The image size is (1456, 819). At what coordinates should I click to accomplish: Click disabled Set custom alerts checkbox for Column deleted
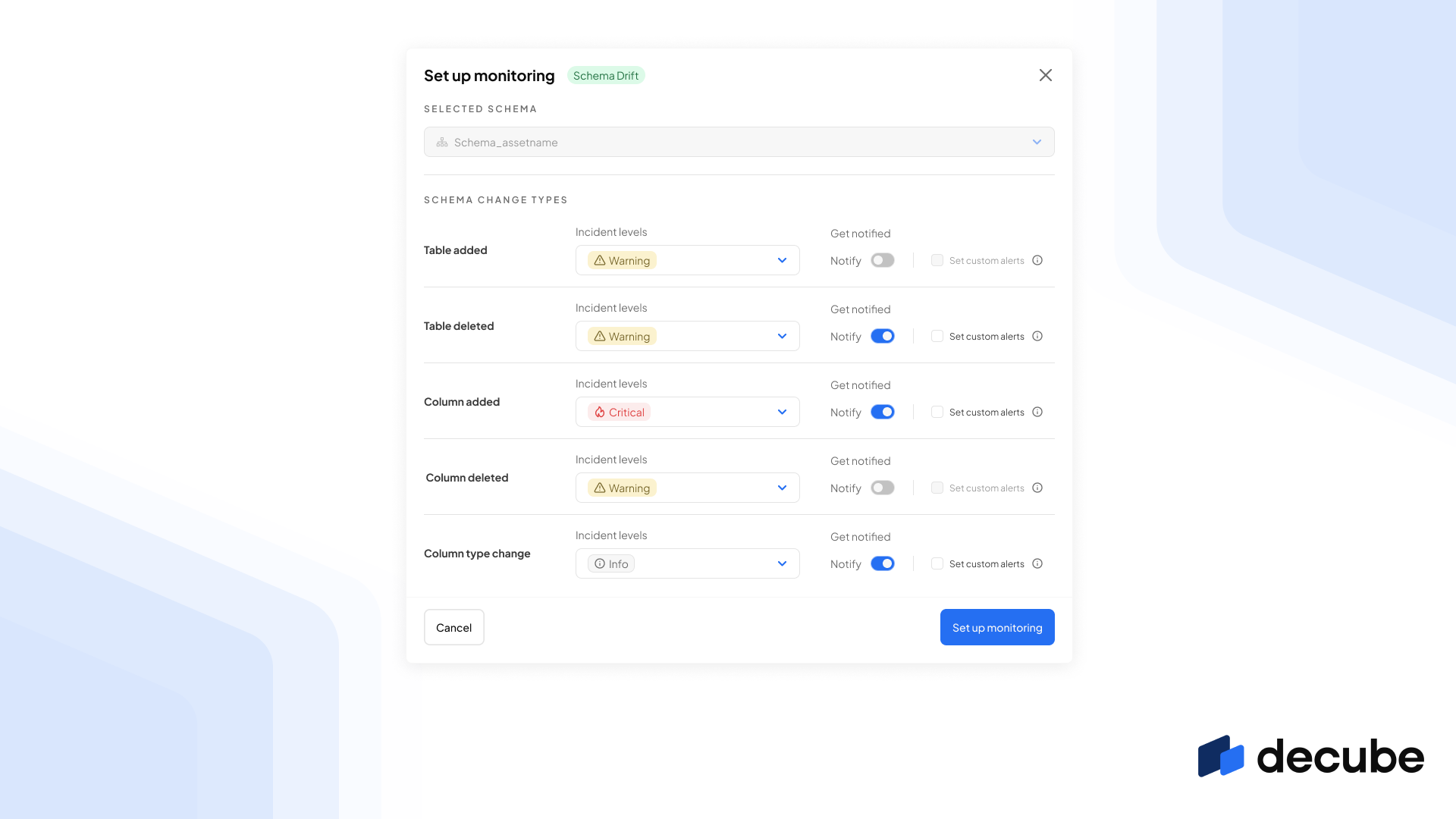(x=937, y=488)
